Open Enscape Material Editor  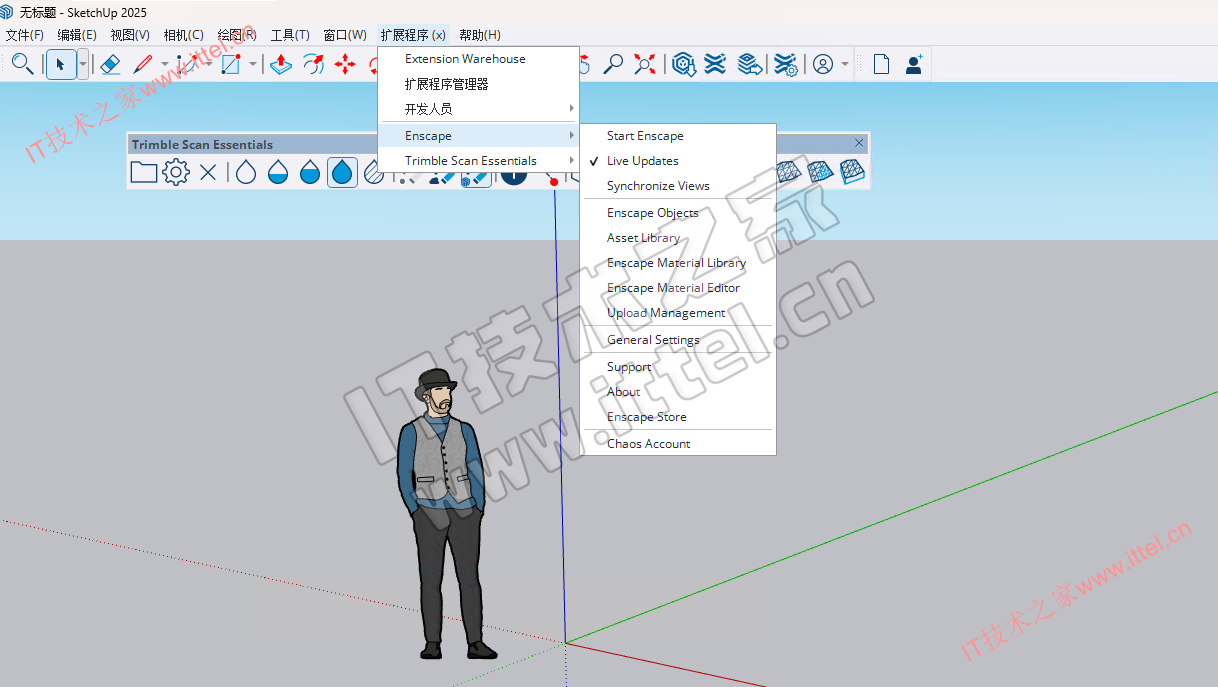click(x=679, y=288)
